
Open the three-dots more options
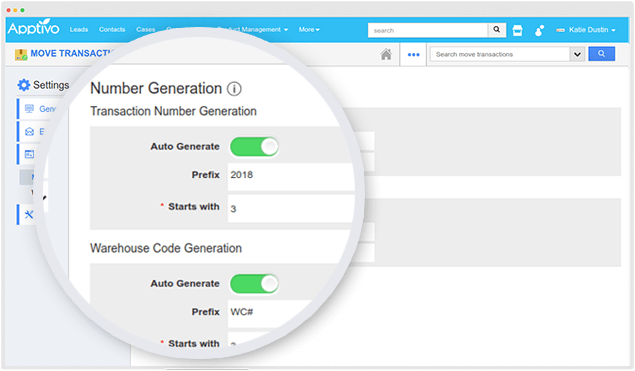[413, 55]
